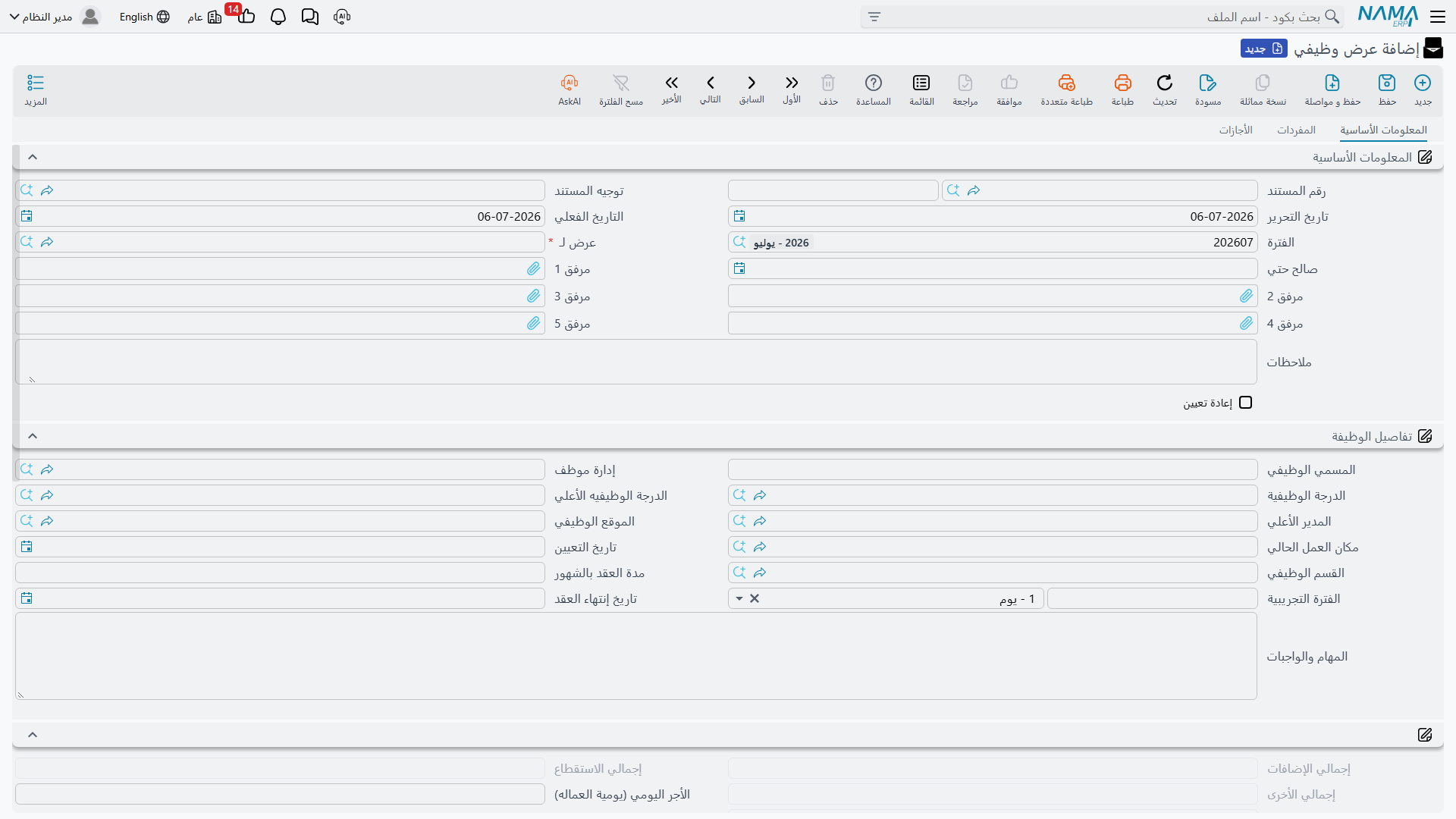Open calendar picker for صالح حتي field

tap(739, 268)
